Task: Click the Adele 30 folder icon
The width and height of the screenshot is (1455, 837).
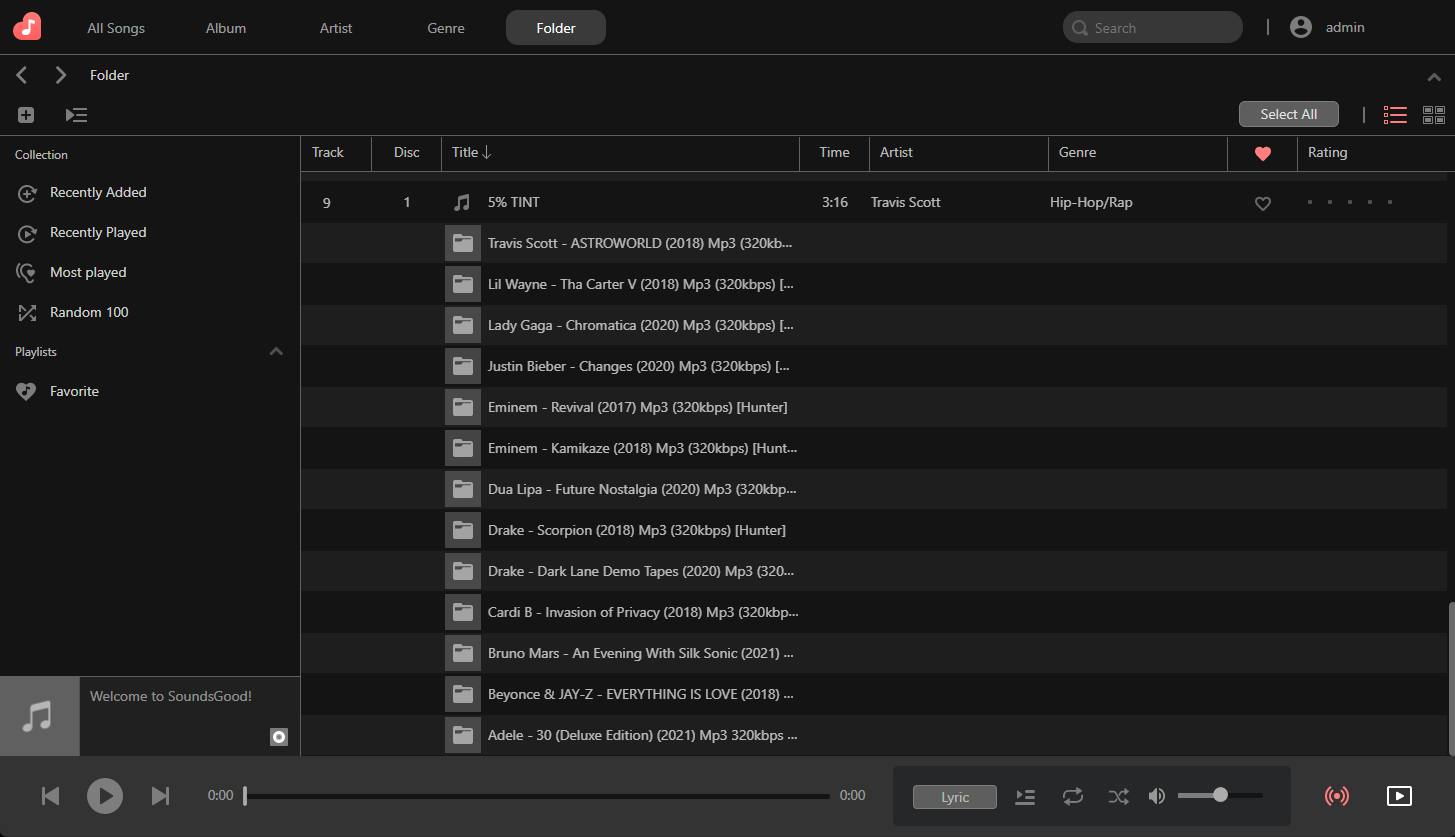Action: click(x=463, y=735)
